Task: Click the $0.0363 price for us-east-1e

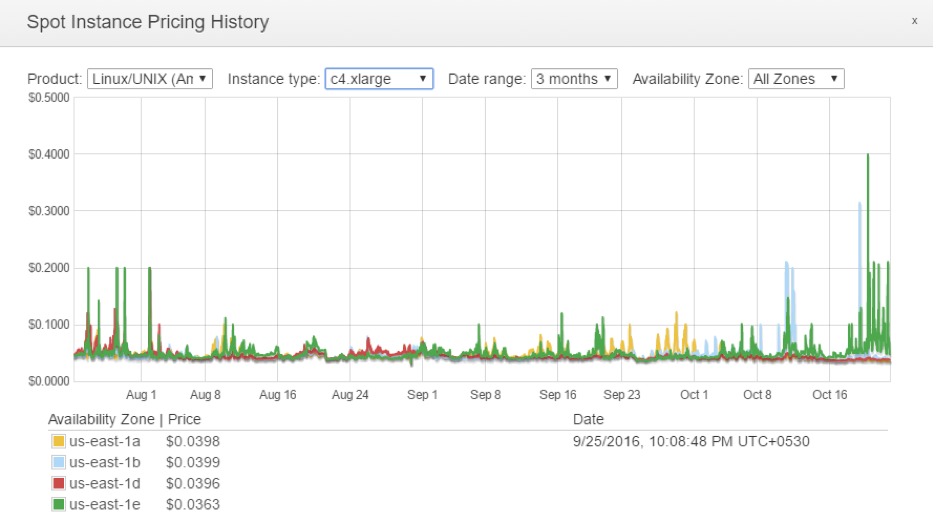Action: click(193, 504)
